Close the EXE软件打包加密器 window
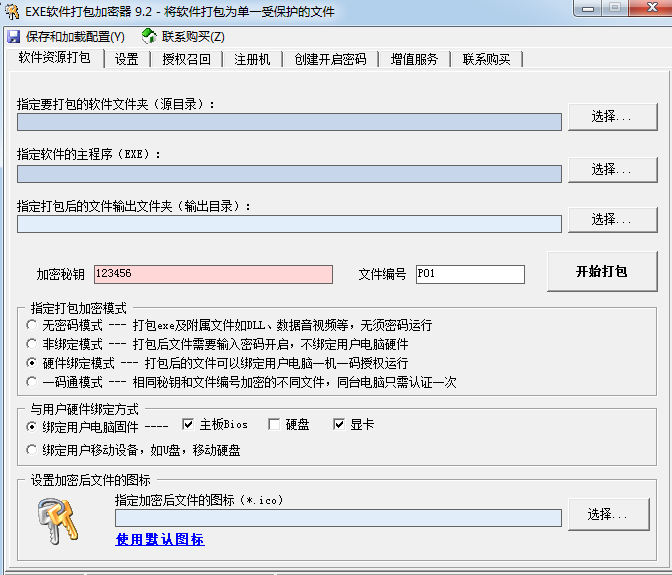 pyautogui.click(x=652, y=8)
